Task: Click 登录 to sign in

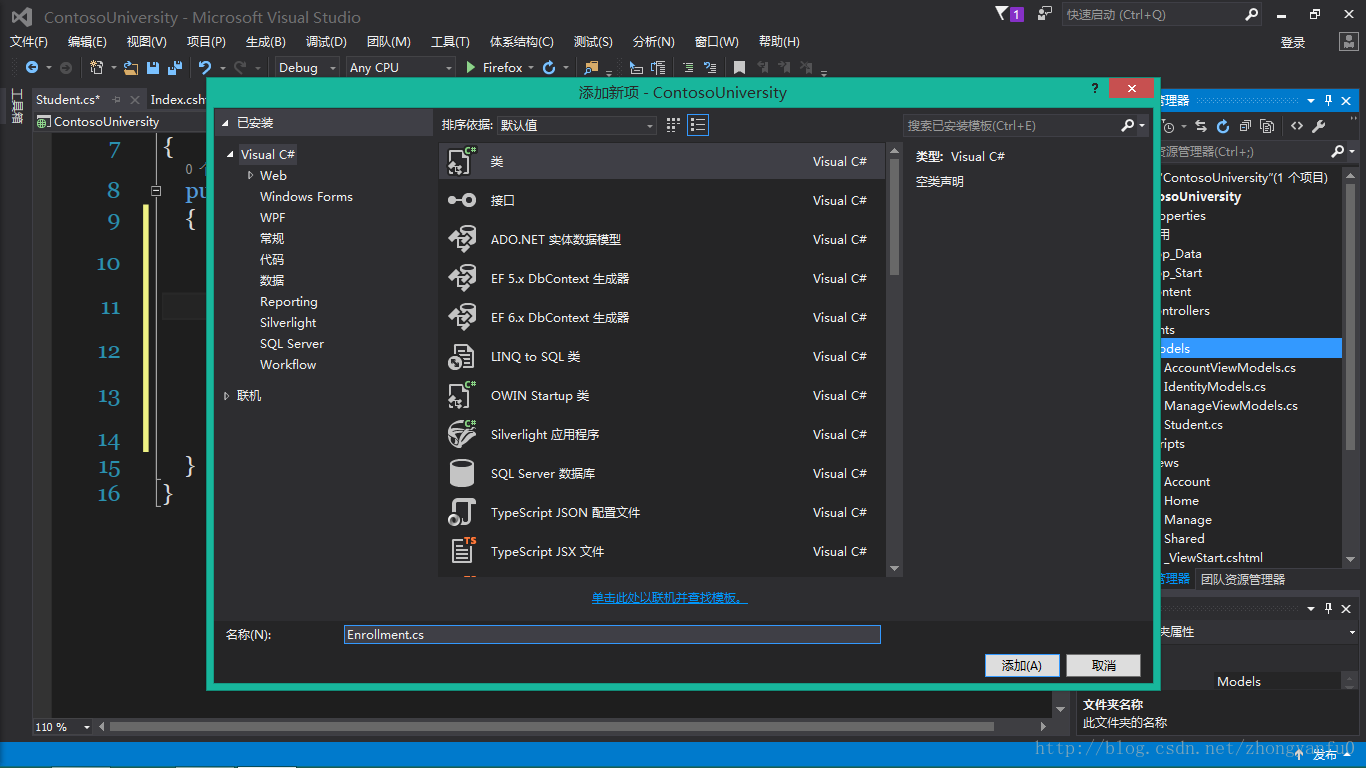Action: click(1293, 42)
